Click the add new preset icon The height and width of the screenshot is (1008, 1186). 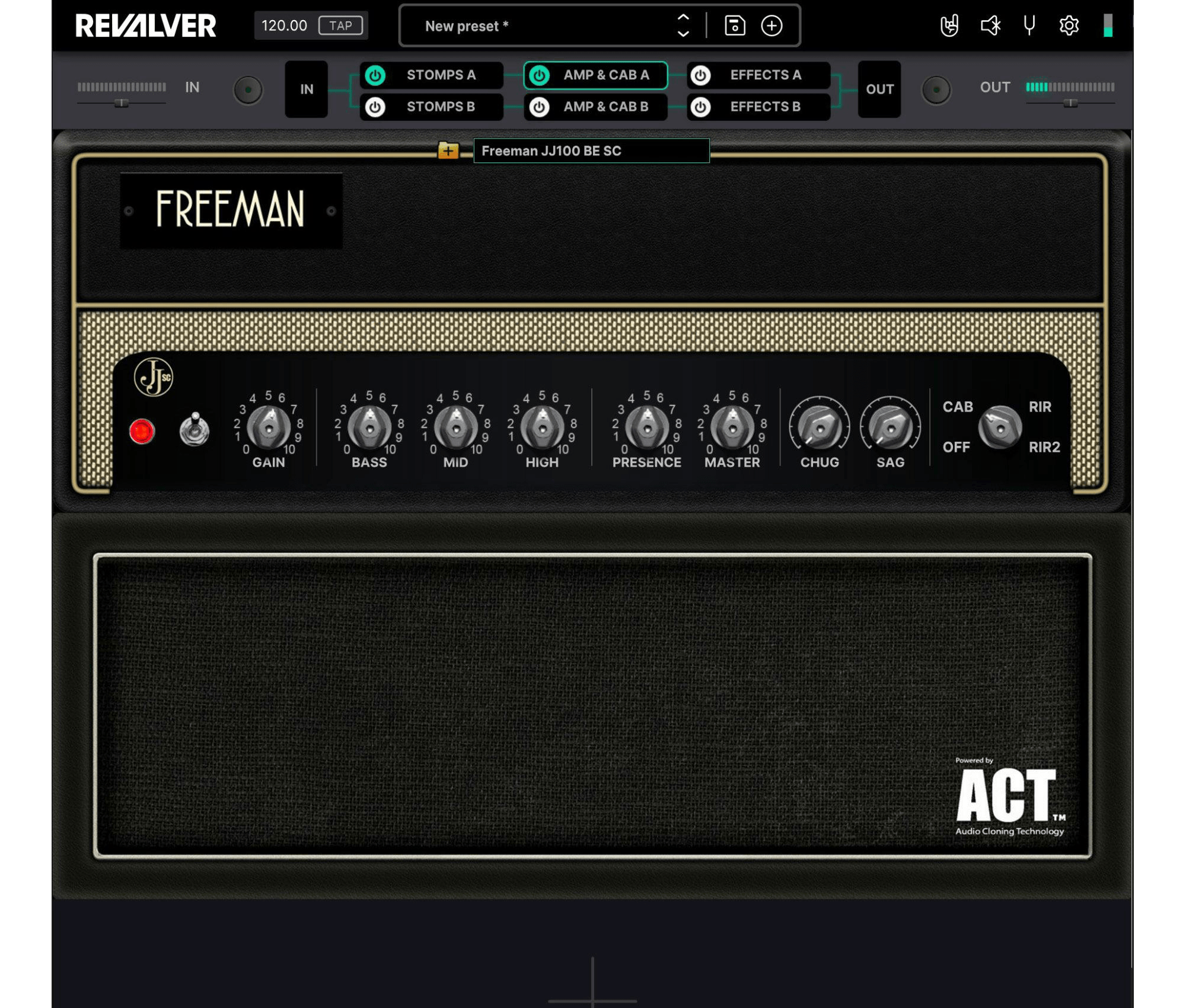click(772, 25)
